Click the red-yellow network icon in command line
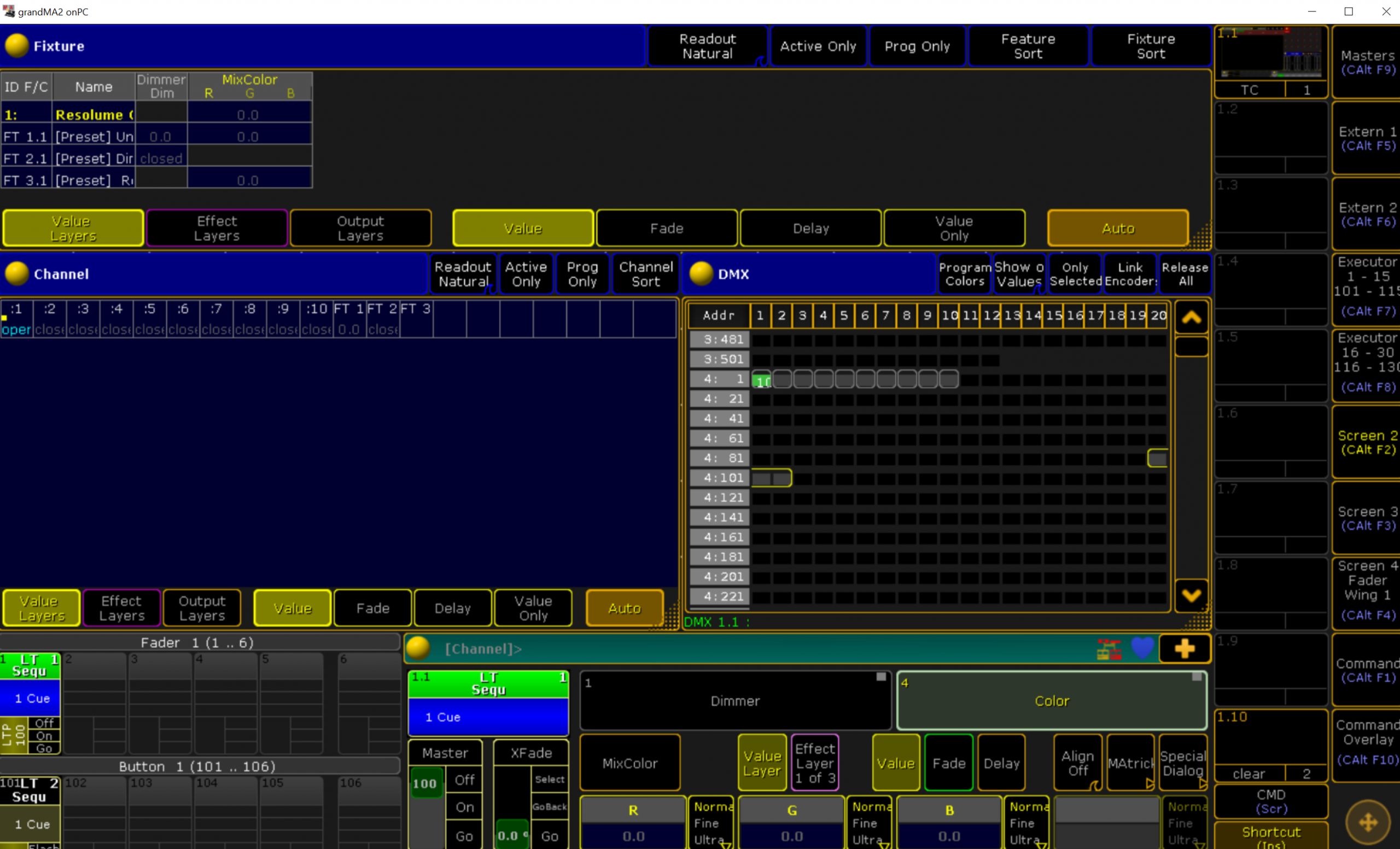This screenshot has height=849, width=1400. (1109, 648)
